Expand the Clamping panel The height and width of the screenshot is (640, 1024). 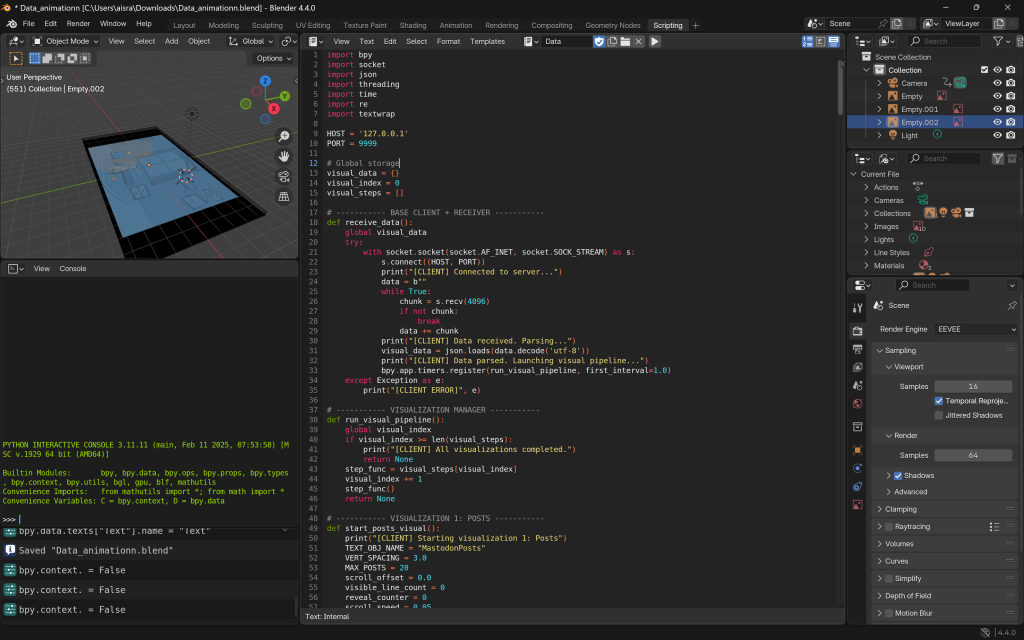pos(944,509)
